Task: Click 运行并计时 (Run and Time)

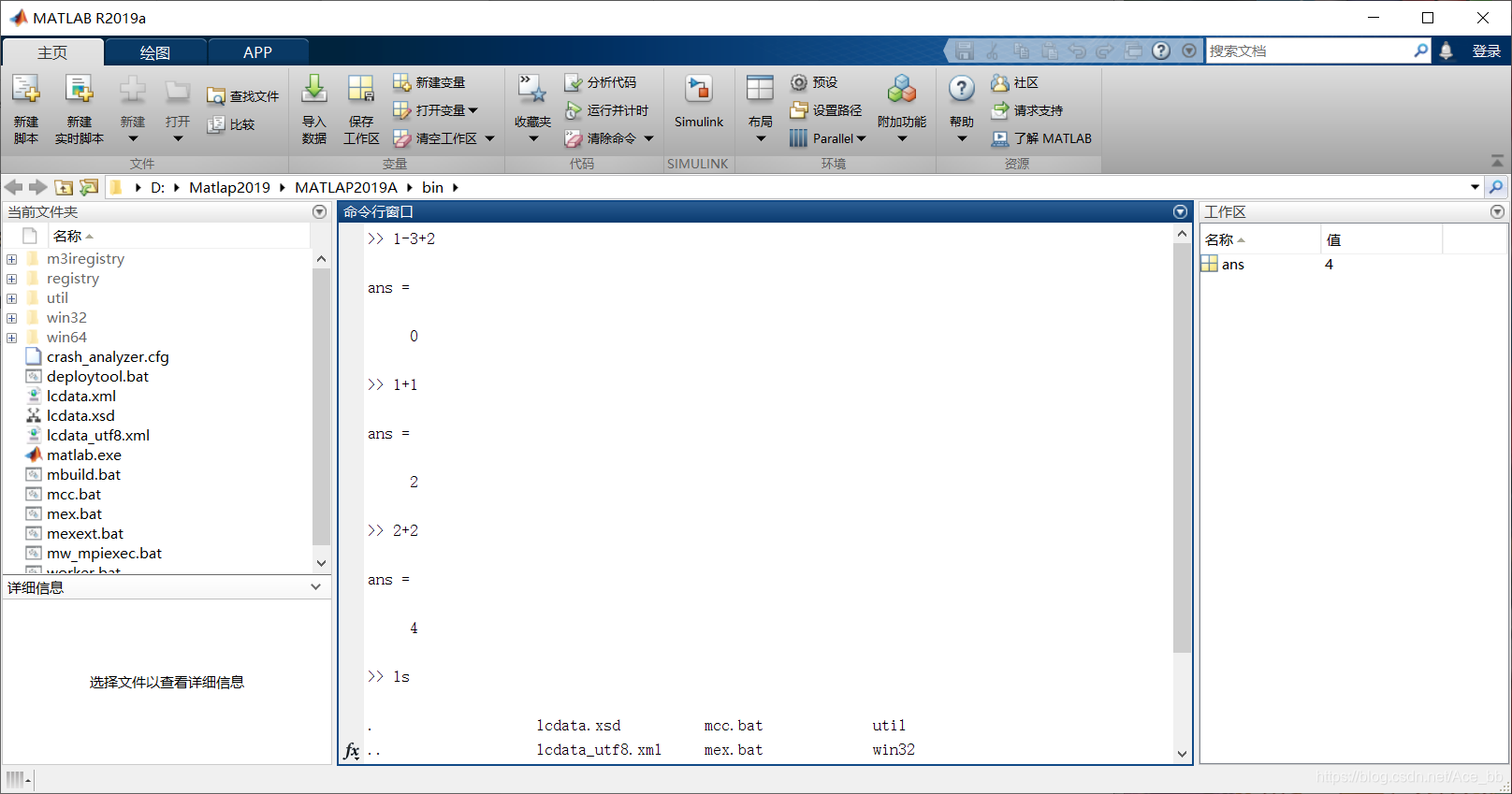Action: (x=606, y=110)
